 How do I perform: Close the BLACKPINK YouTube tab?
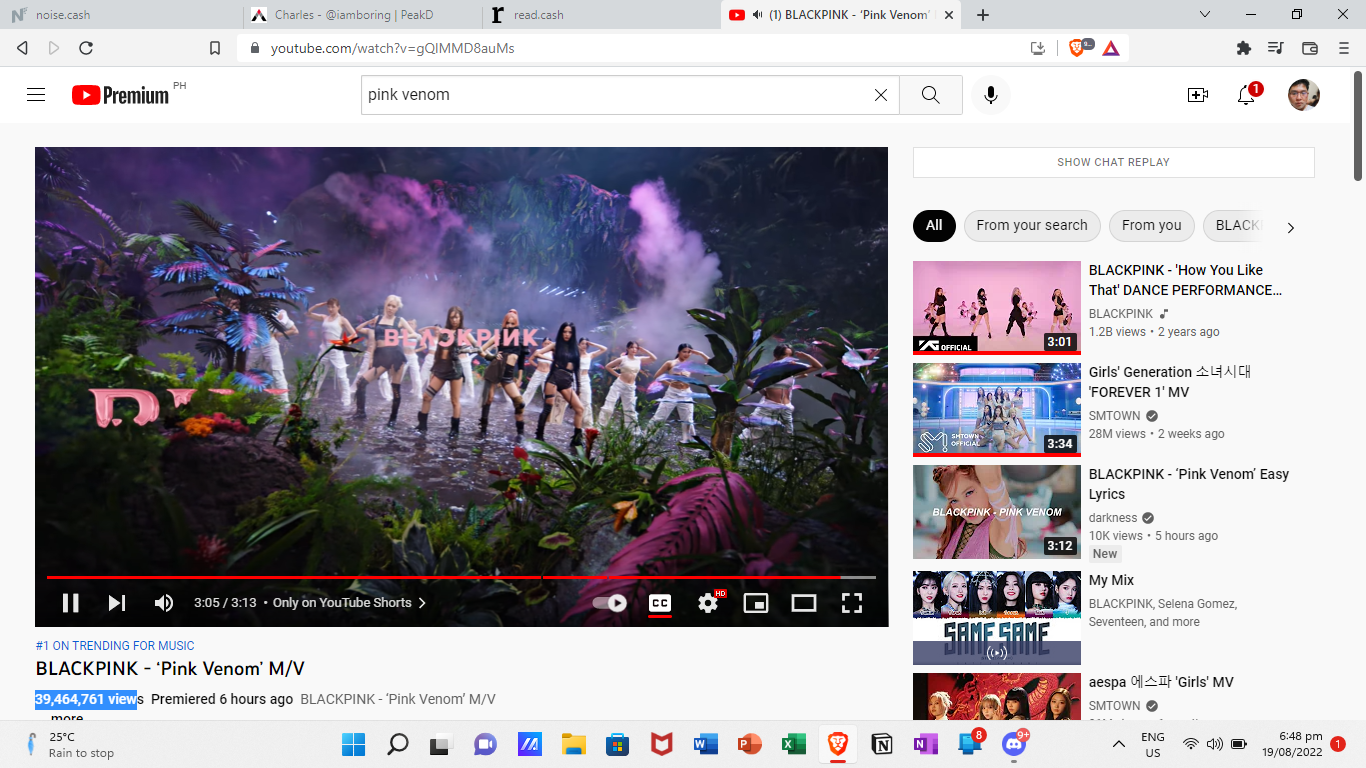[x=948, y=15]
